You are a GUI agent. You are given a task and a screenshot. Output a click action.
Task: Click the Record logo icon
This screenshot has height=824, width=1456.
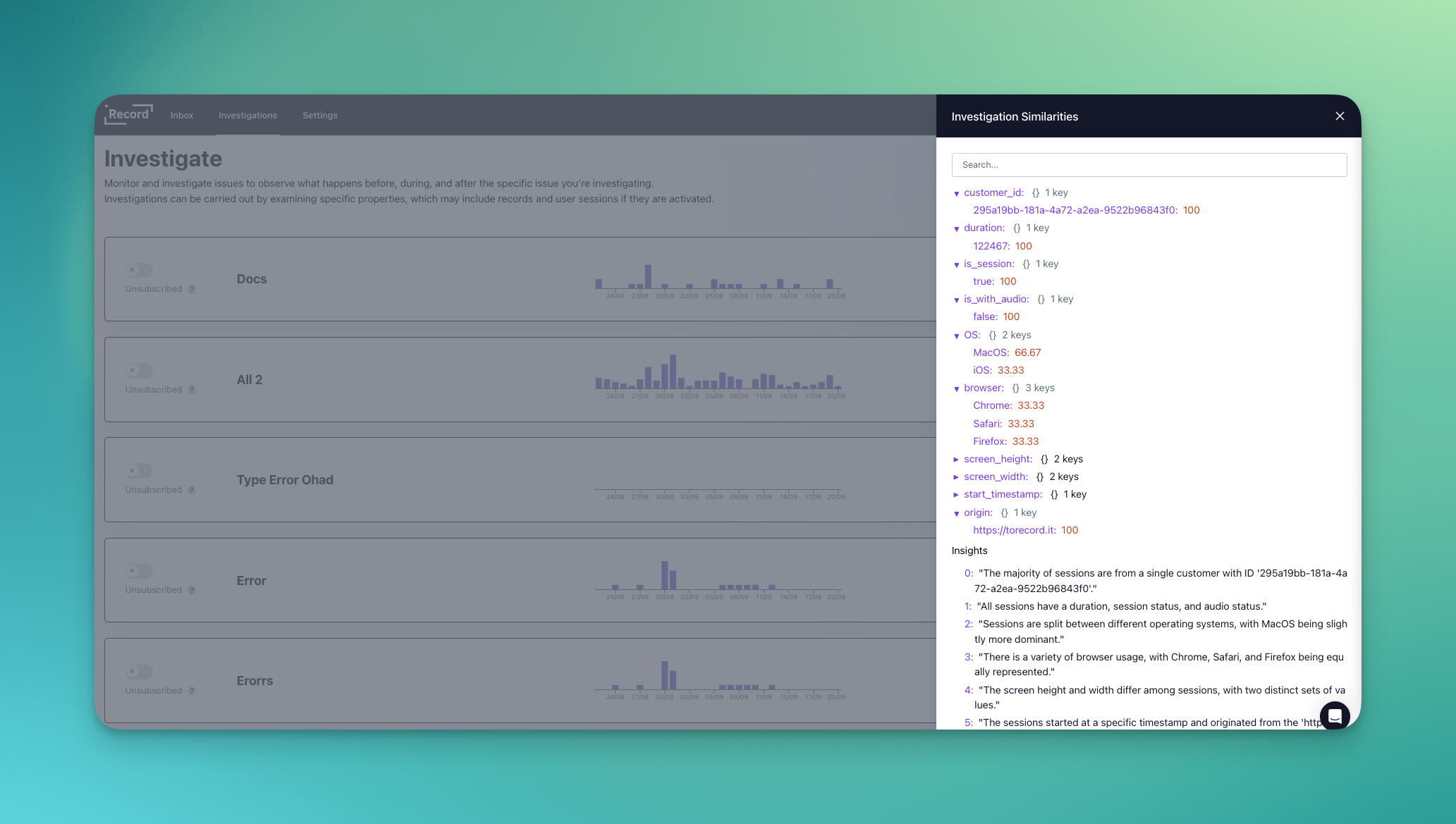coord(128,114)
